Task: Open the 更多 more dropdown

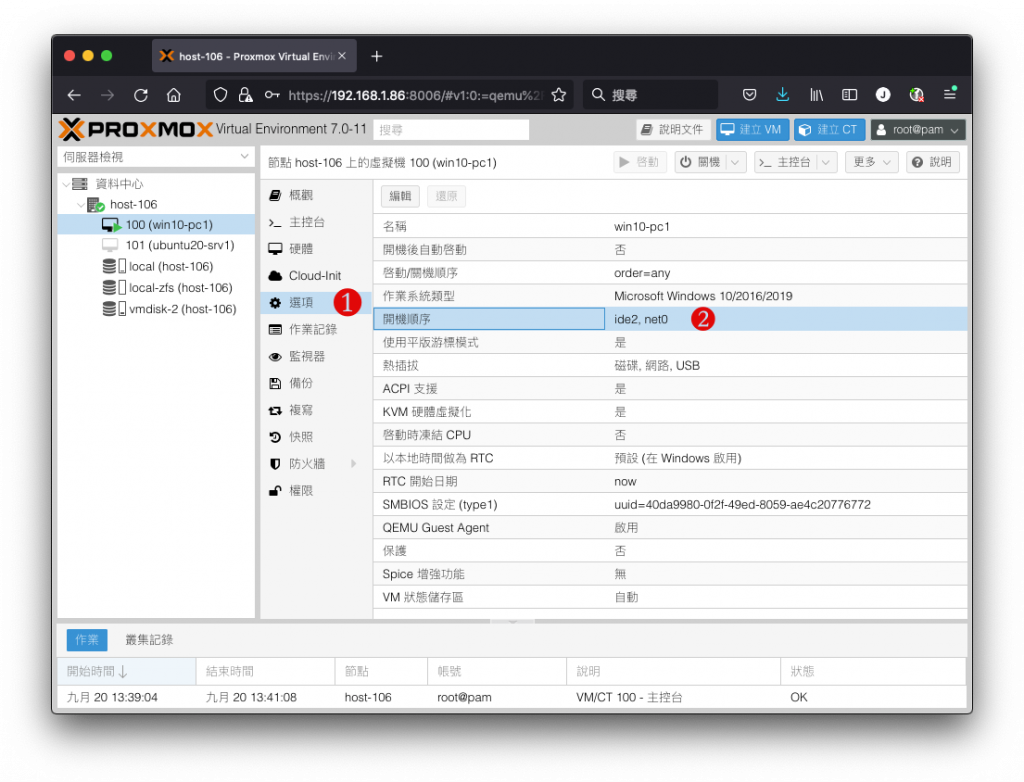Action: 871,162
